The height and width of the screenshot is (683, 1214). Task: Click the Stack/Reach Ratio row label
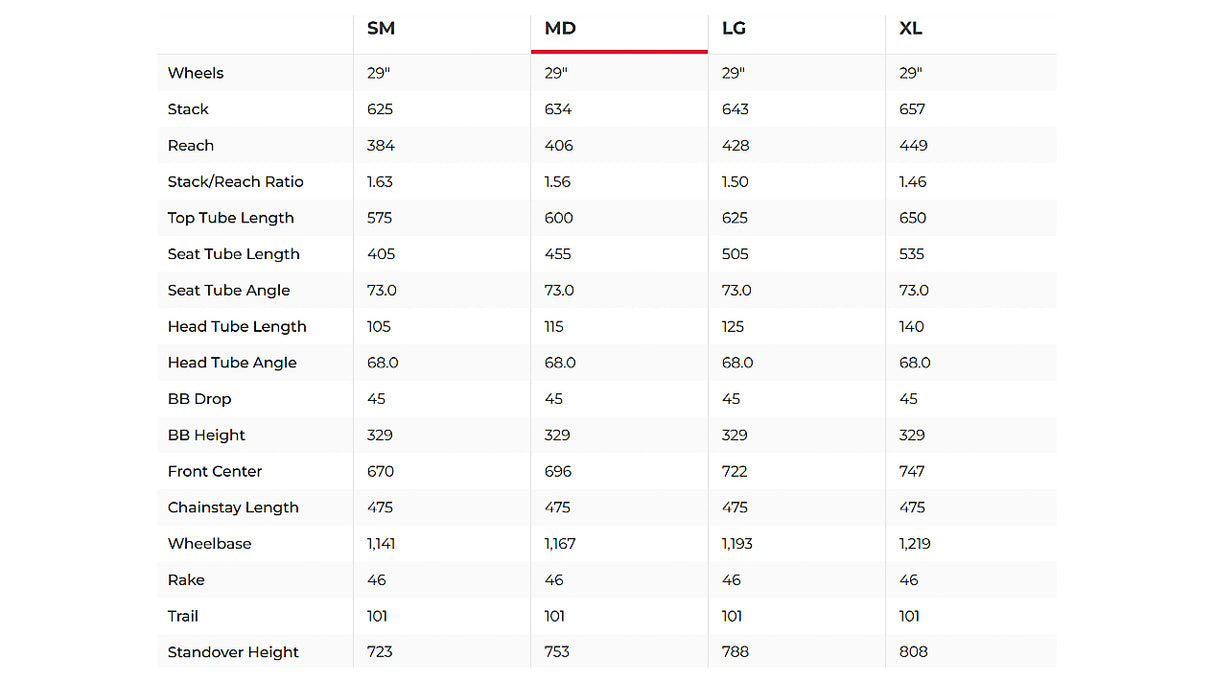(235, 182)
